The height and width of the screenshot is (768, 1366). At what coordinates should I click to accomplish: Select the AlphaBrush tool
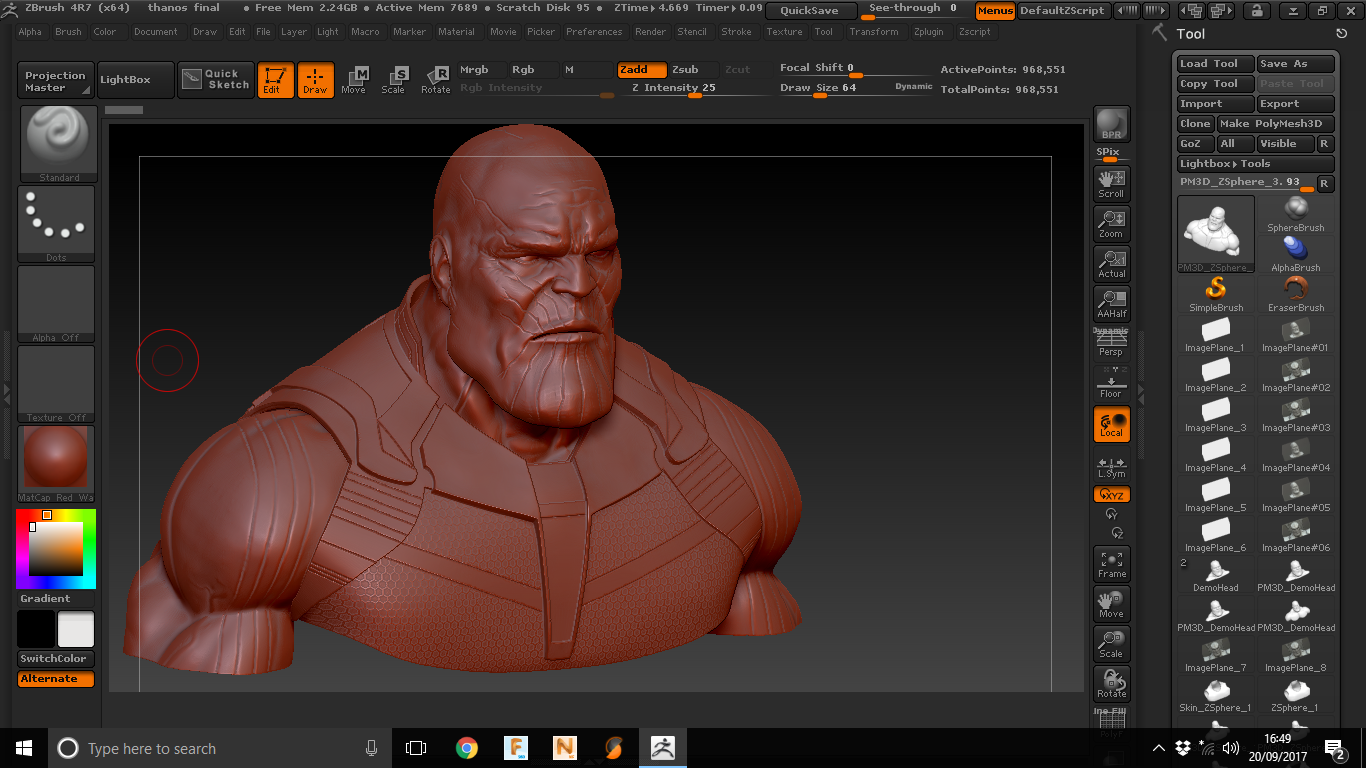1296,254
